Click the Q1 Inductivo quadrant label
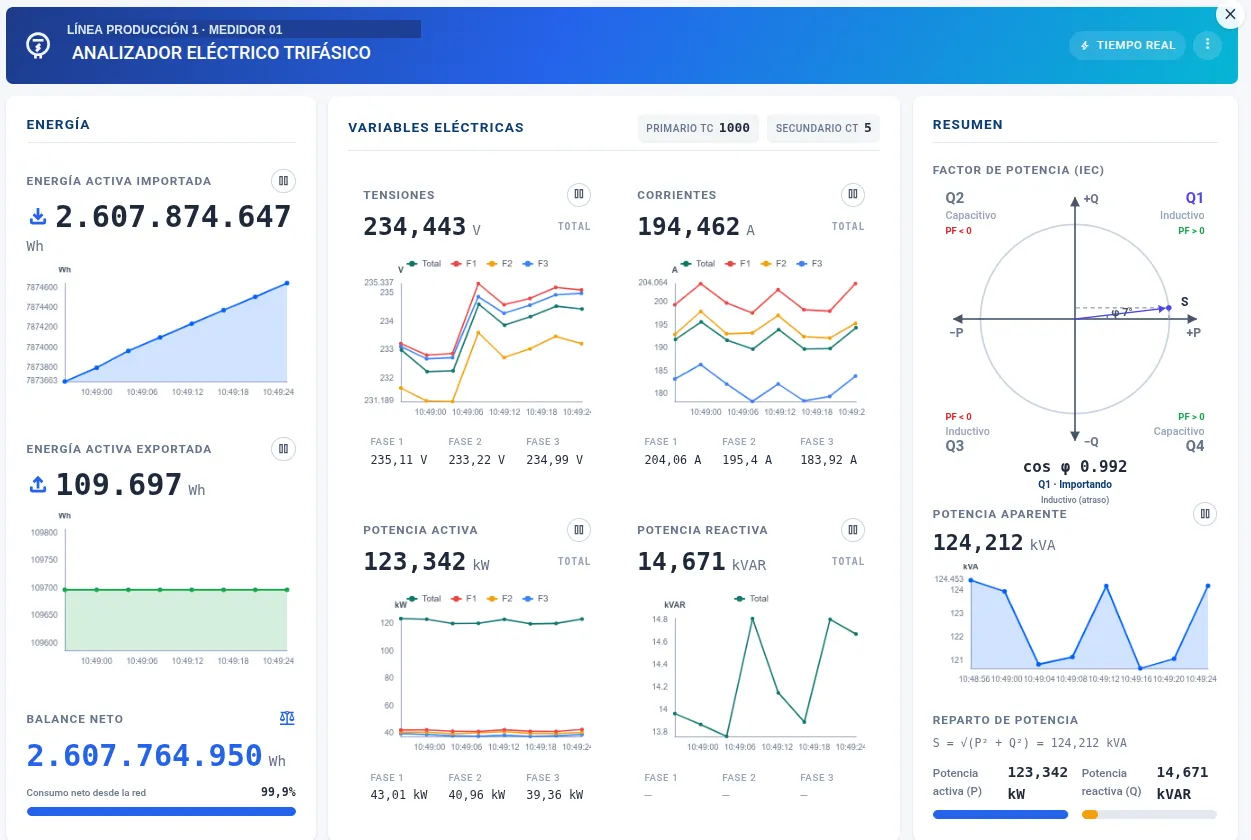The width and height of the screenshot is (1251, 840). tap(1183, 206)
